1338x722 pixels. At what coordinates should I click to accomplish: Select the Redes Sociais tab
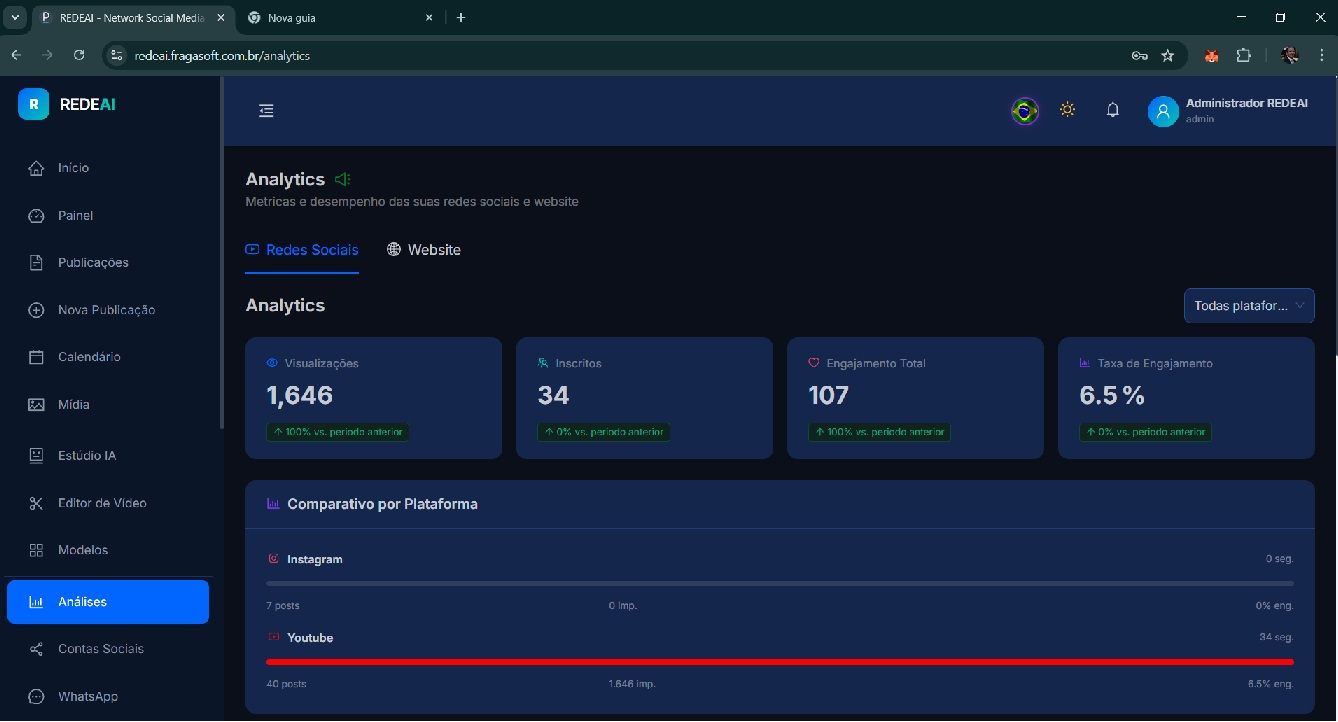[x=302, y=250]
